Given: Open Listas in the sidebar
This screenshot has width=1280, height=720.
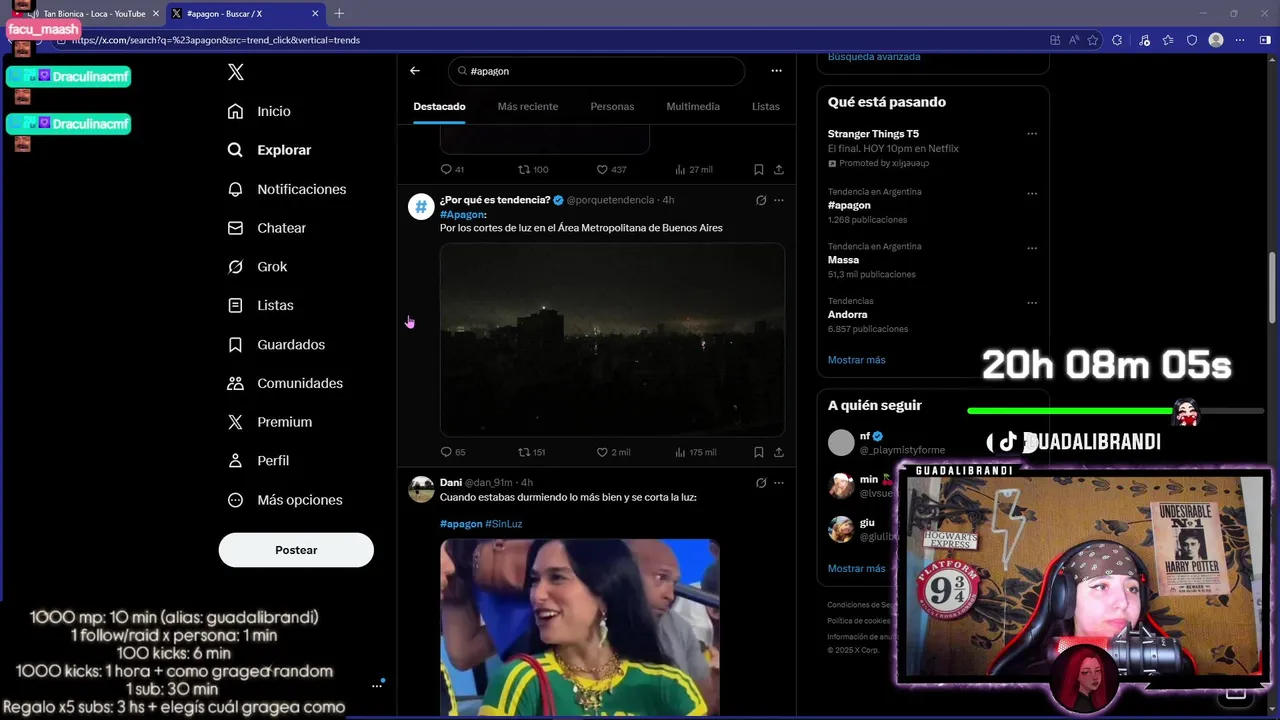Looking at the screenshot, I should 260,305.
